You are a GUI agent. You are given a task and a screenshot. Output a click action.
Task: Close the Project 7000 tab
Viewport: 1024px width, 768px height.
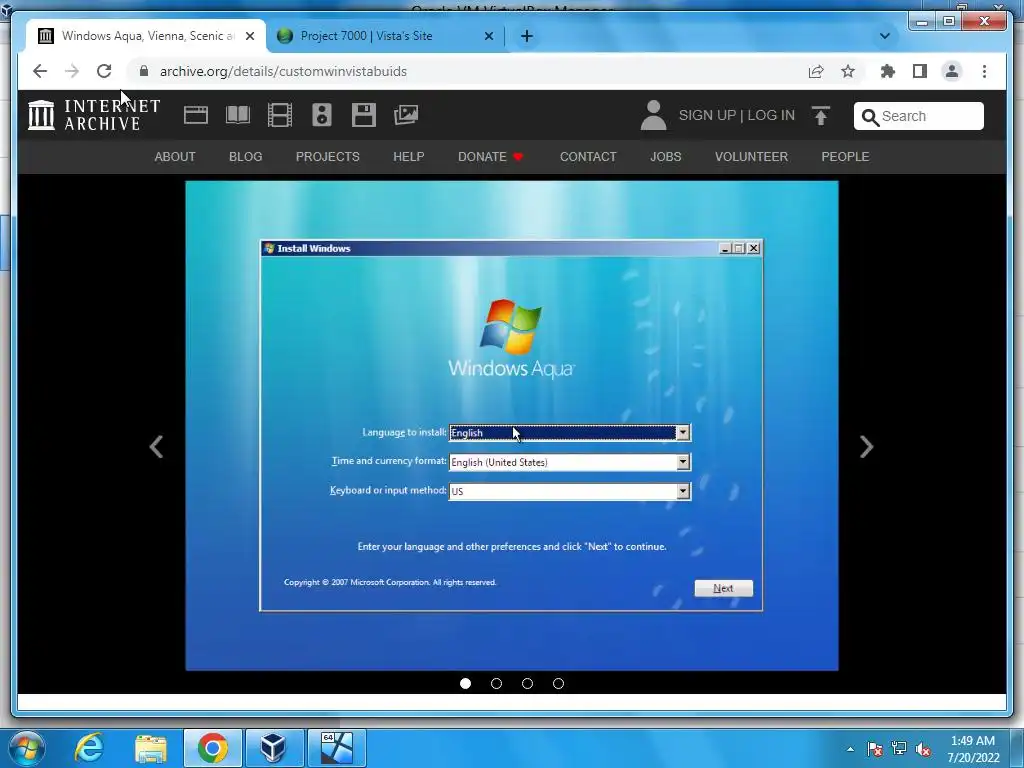488,36
